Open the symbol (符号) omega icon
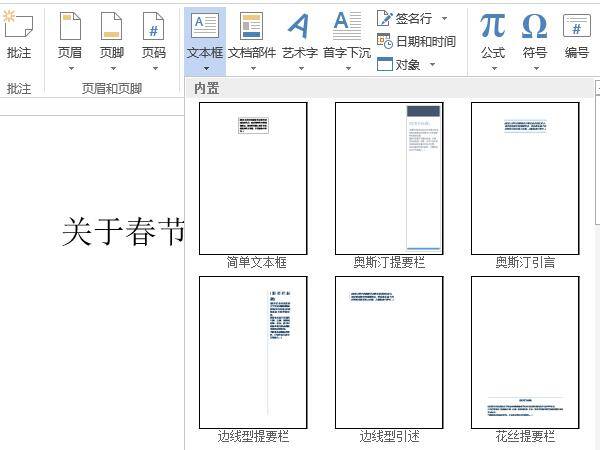The height and width of the screenshot is (450, 600). pyautogui.click(x=535, y=26)
